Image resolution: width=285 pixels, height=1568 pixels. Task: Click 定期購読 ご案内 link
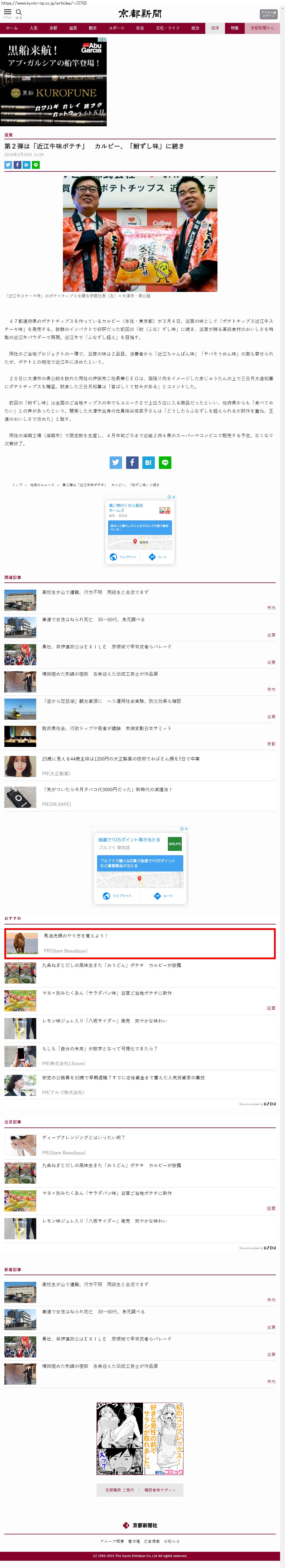coord(119,1490)
